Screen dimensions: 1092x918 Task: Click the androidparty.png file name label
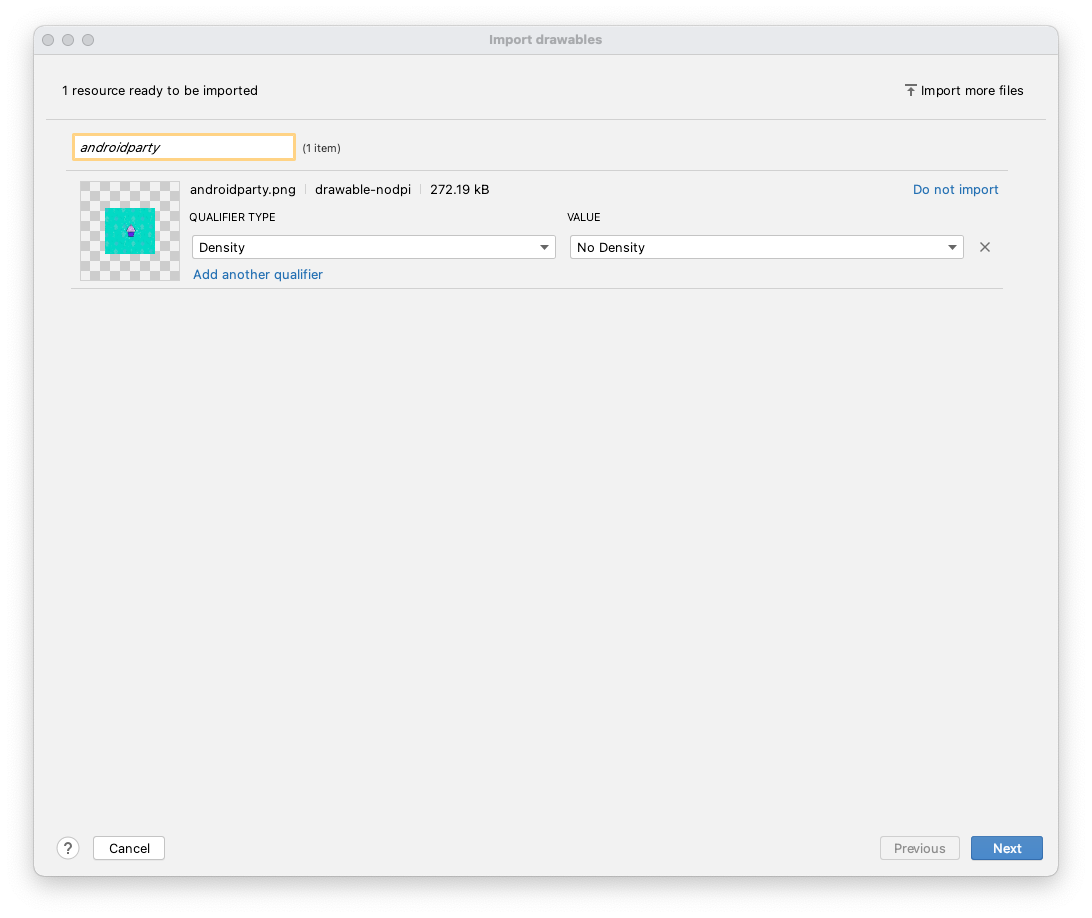[243, 189]
